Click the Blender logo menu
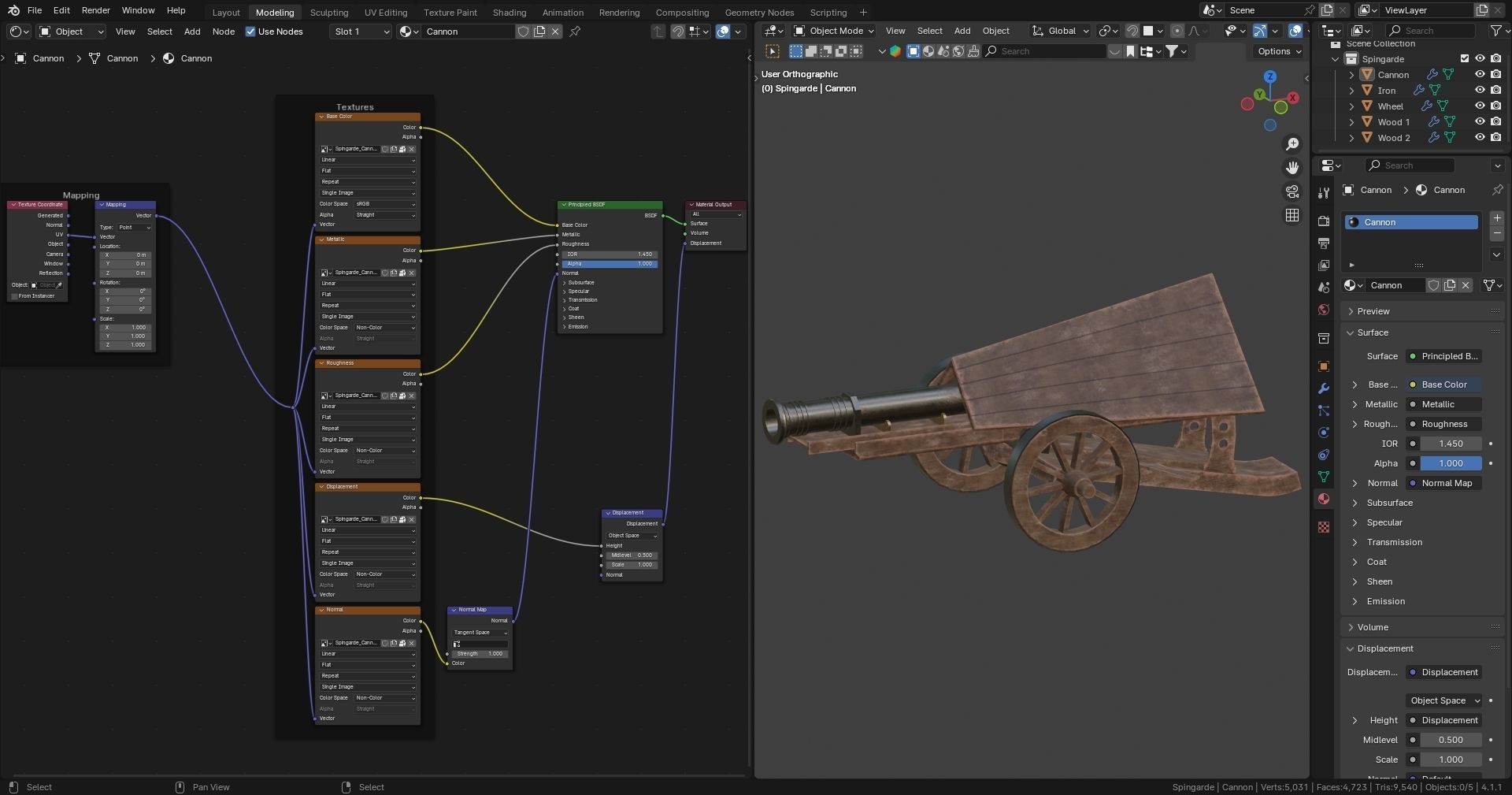 (13, 10)
